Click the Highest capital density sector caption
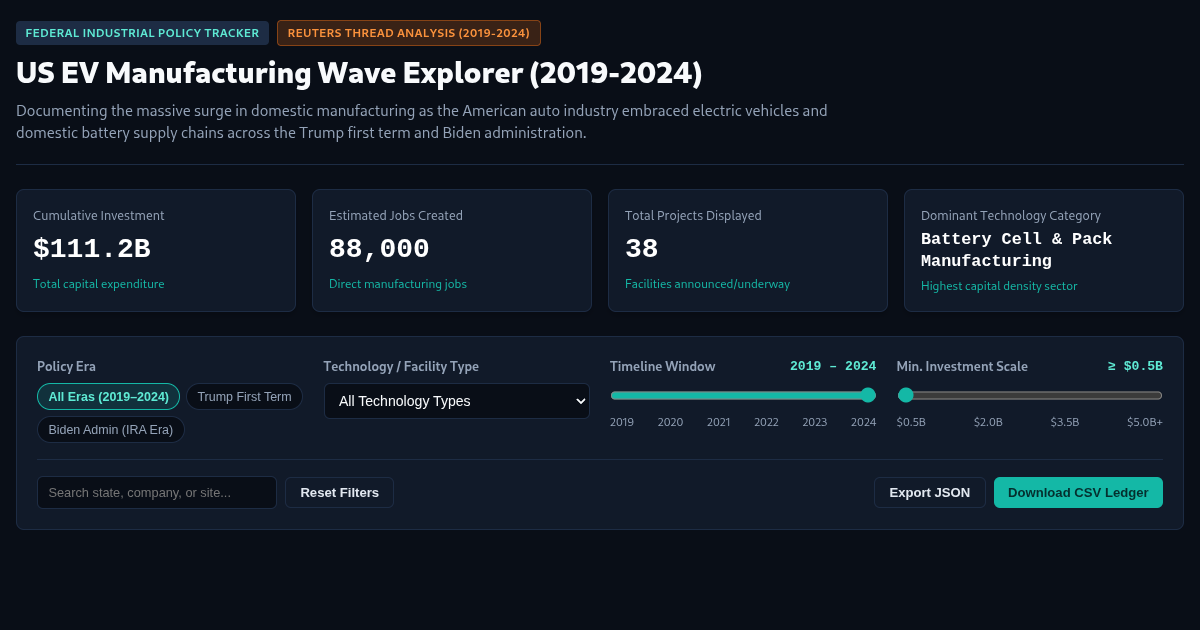1200x630 pixels. [x=999, y=286]
